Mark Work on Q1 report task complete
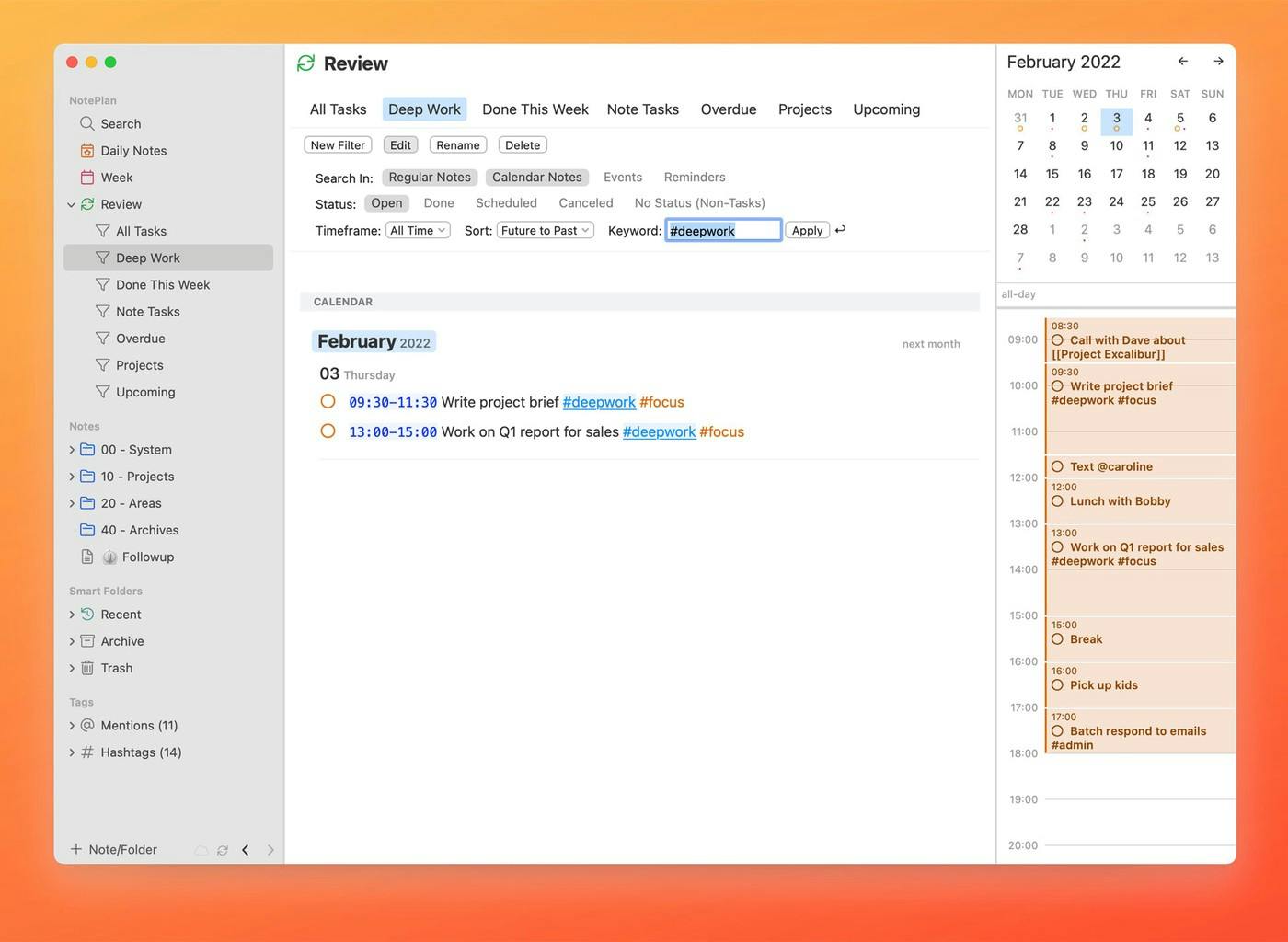Screen dimensions: 1288x942 click(328, 431)
